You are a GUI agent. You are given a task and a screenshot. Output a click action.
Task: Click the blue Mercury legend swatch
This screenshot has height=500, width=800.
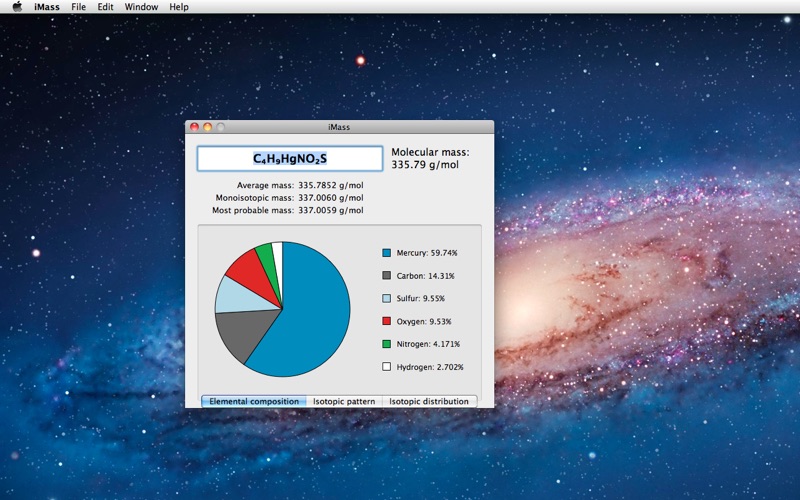(386, 253)
